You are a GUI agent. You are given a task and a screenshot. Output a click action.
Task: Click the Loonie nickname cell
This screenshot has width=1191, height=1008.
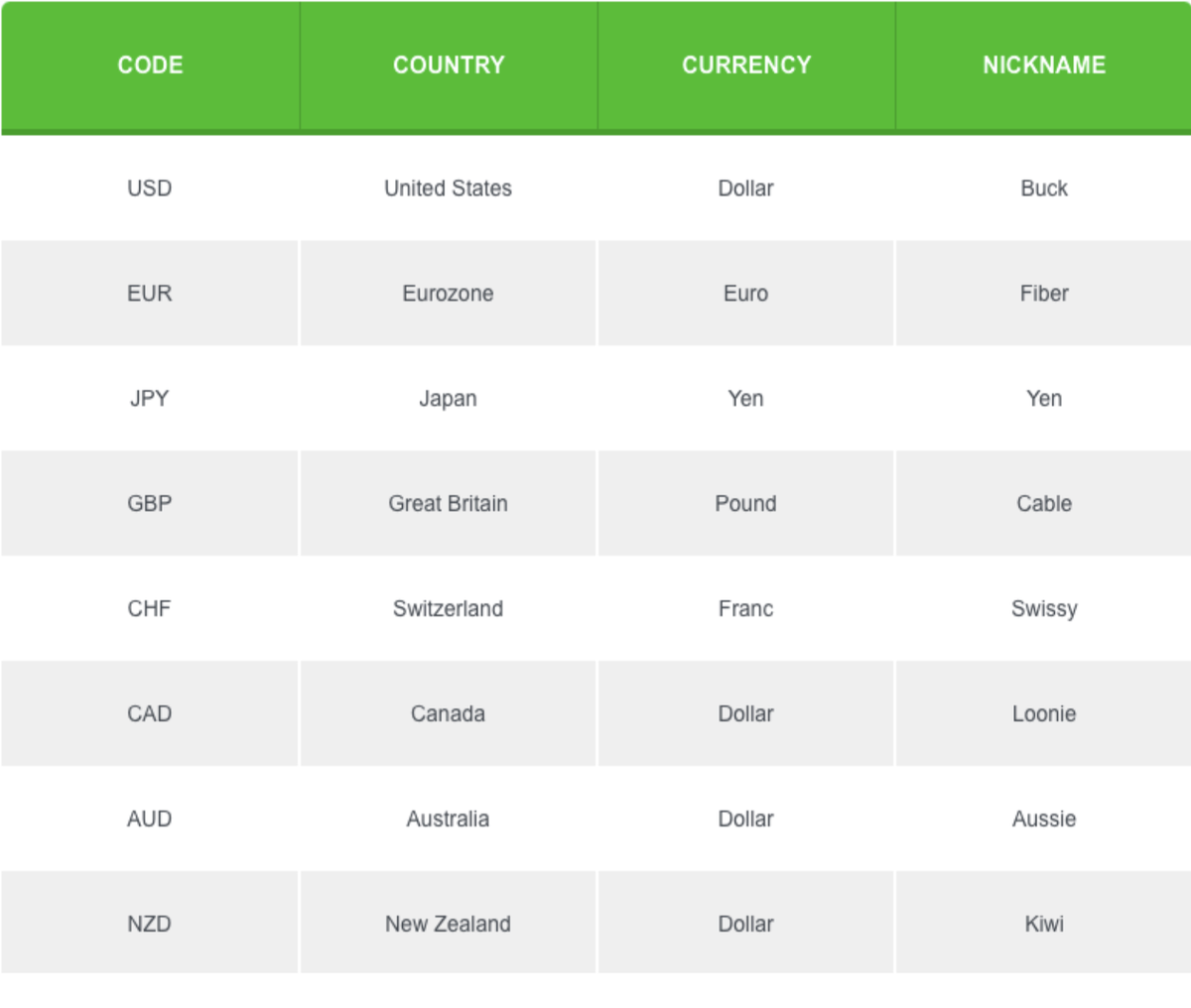(1044, 714)
